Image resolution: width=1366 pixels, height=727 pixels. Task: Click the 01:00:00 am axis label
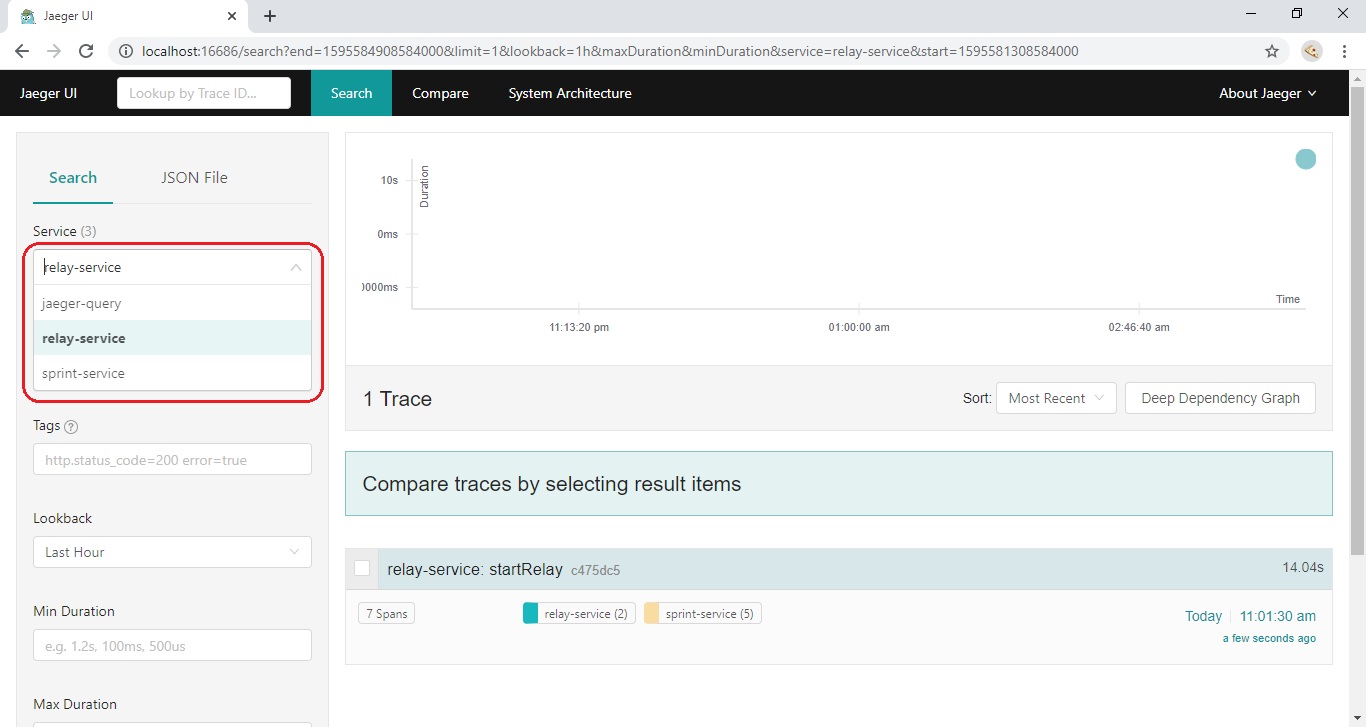click(859, 327)
